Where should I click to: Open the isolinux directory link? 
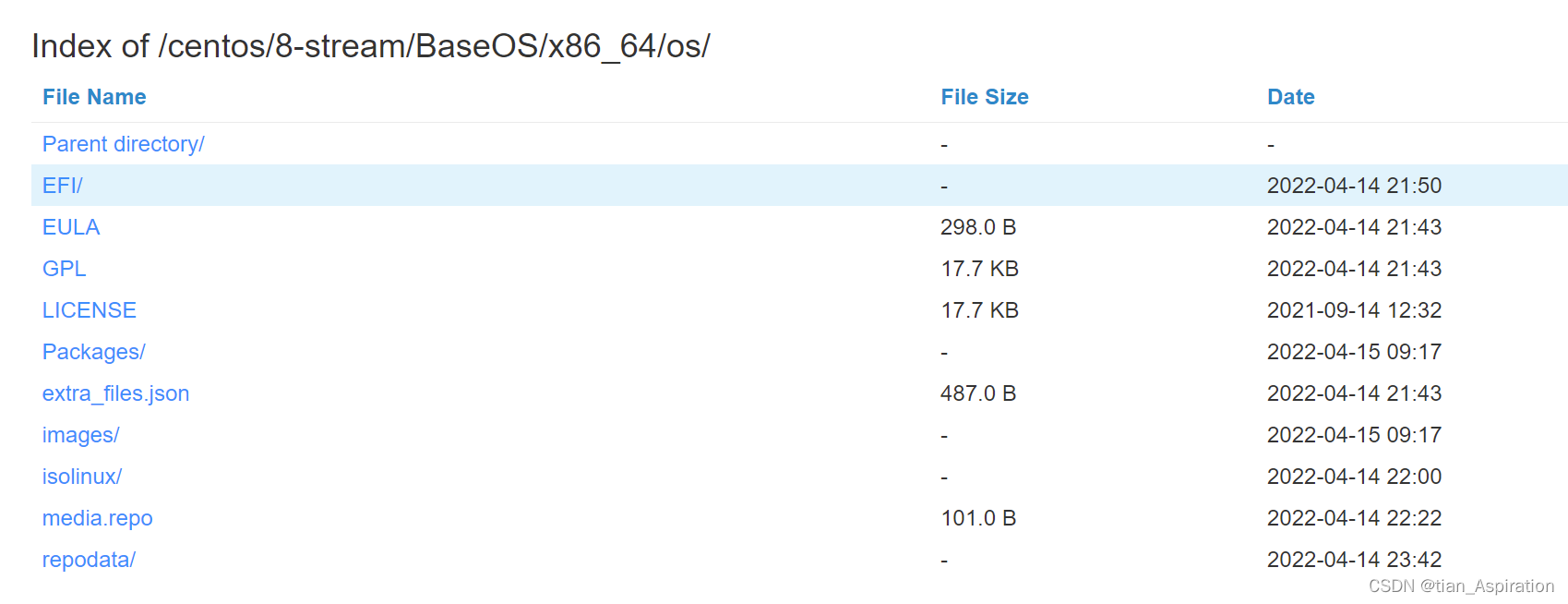click(81, 476)
